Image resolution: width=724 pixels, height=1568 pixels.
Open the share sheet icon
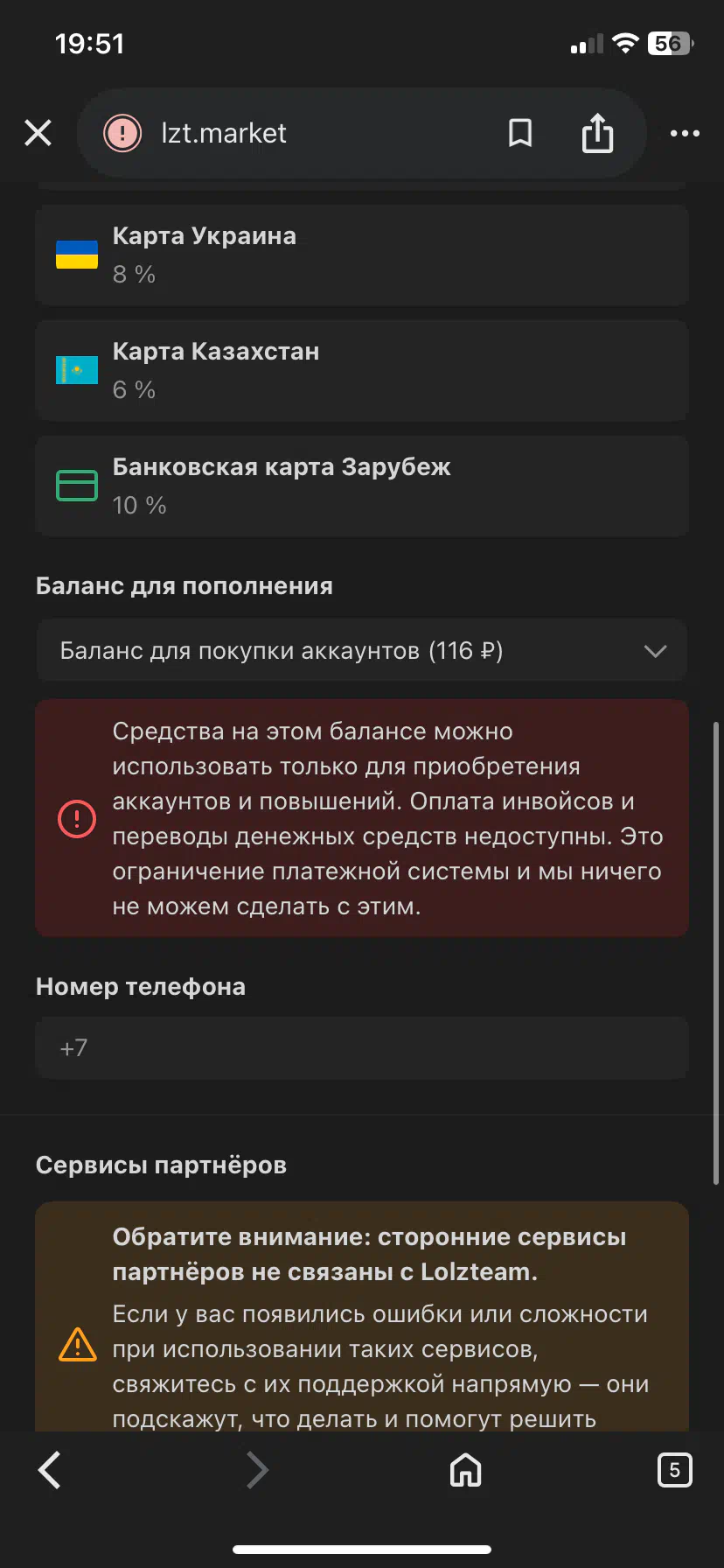pyautogui.click(x=597, y=133)
